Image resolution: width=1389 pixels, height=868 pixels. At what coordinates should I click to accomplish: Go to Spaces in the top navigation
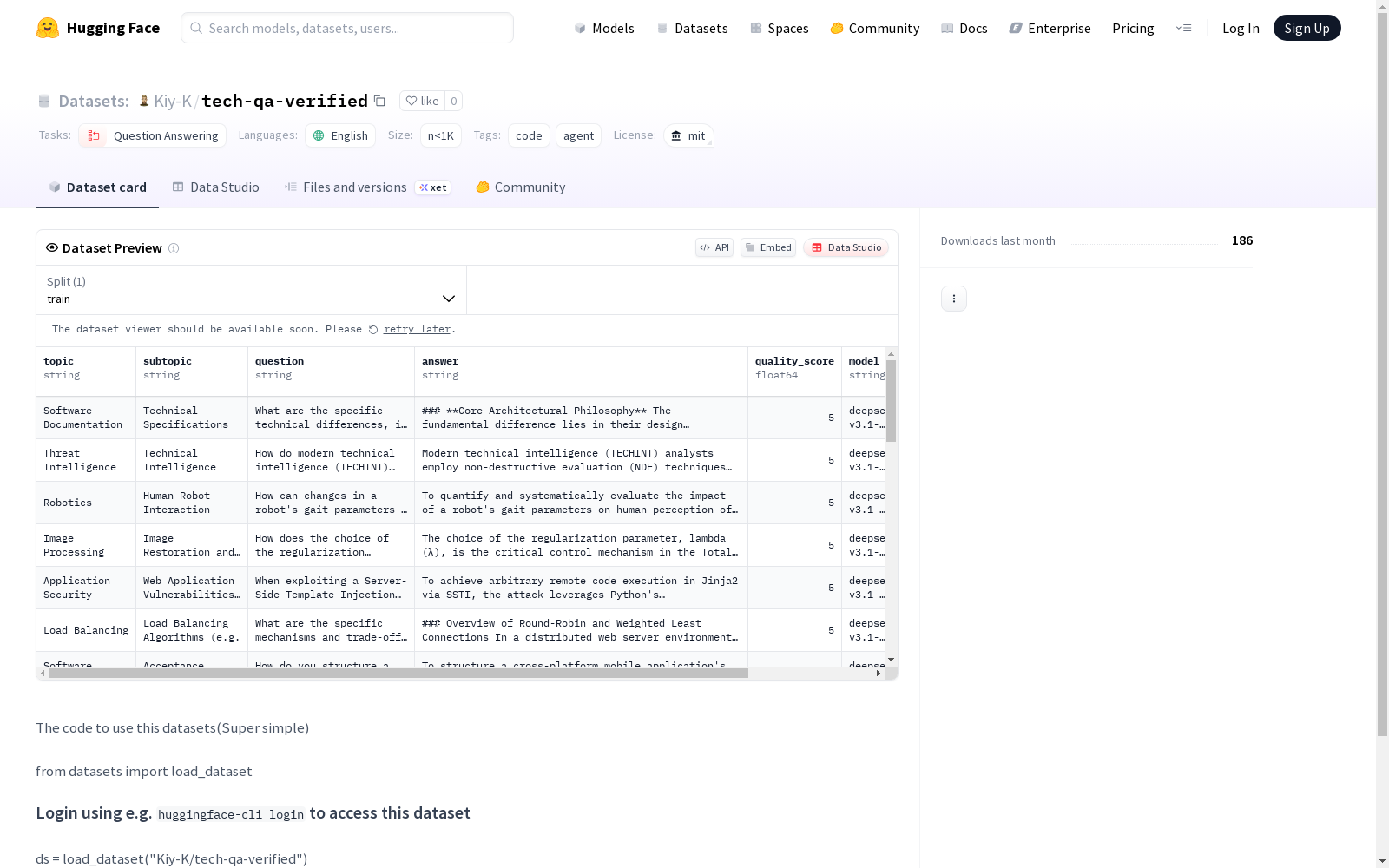click(x=780, y=28)
